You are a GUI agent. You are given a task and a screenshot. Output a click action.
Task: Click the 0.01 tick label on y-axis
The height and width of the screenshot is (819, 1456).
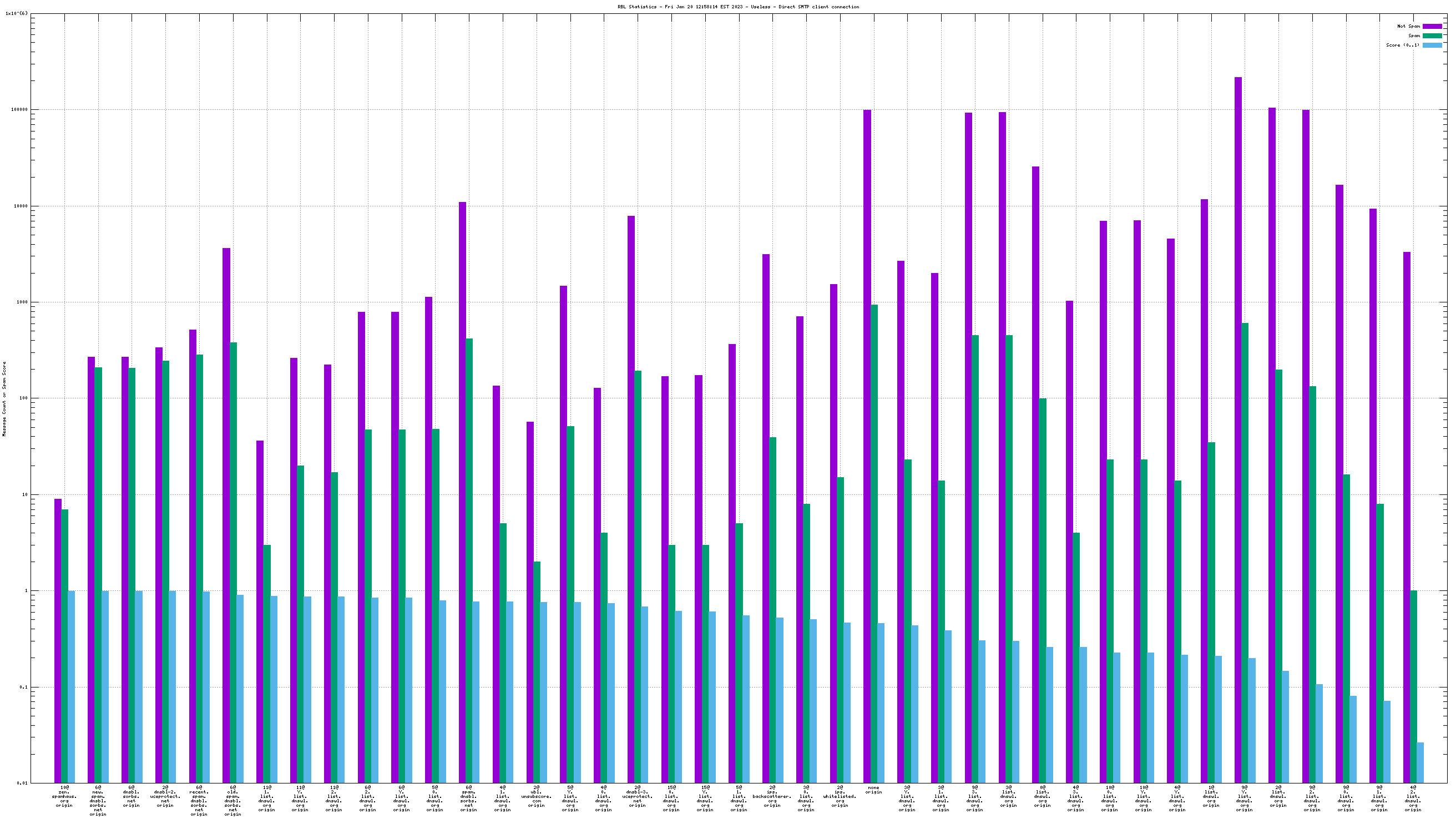pos(23,783)
